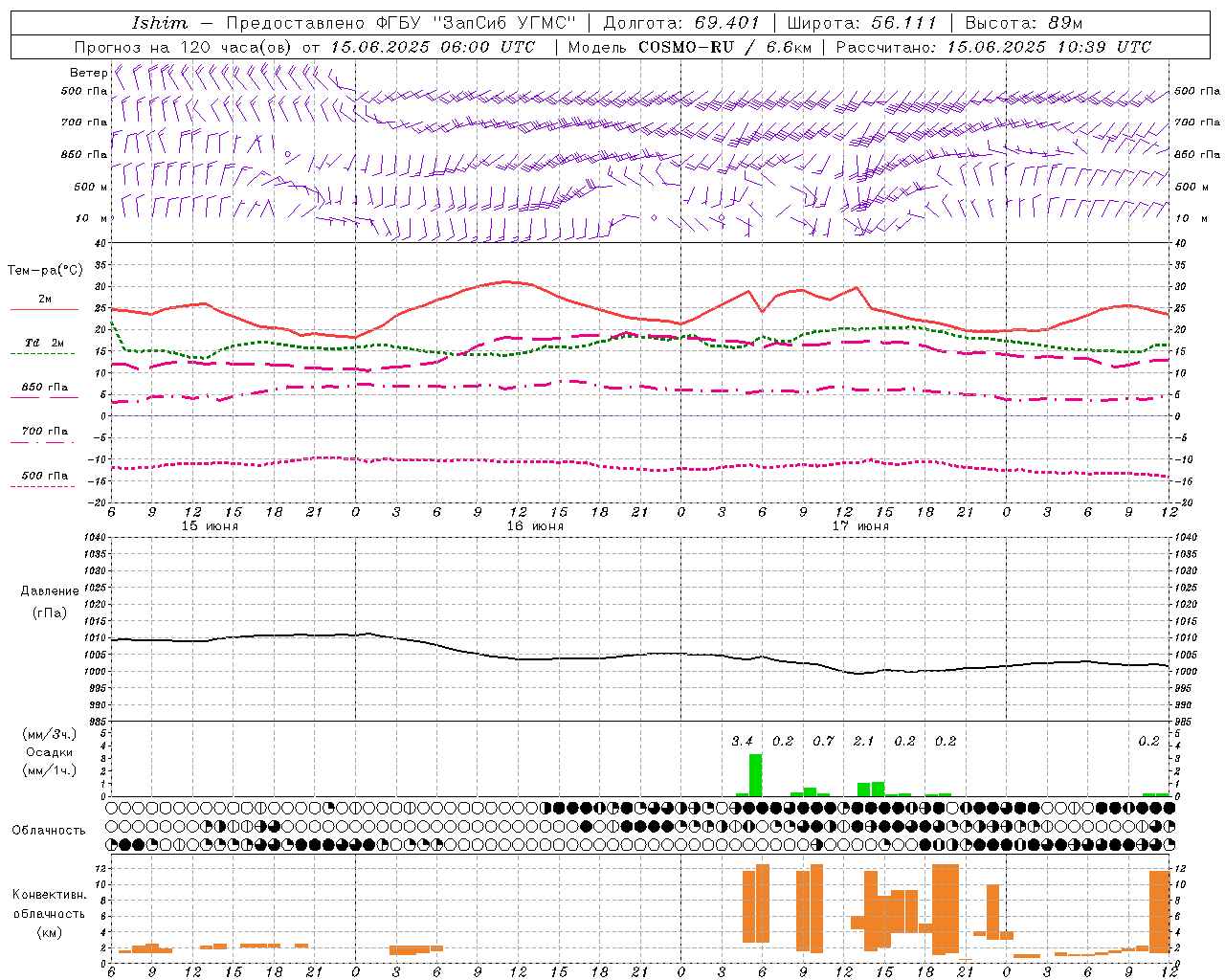Viewport: 1225px width, 980px height.
Task: Click the "16 июня" date label
Action: point(535,525)
